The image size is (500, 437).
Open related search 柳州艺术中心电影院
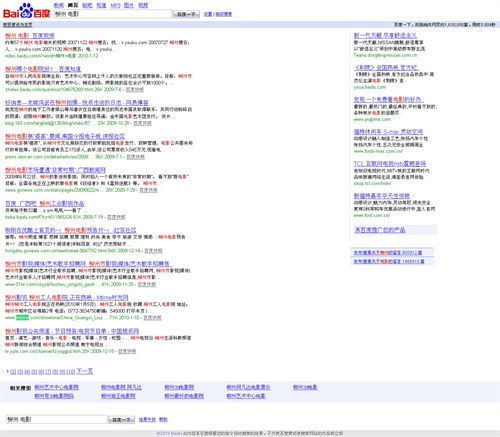pyautogui.click(x=57, y=387)
